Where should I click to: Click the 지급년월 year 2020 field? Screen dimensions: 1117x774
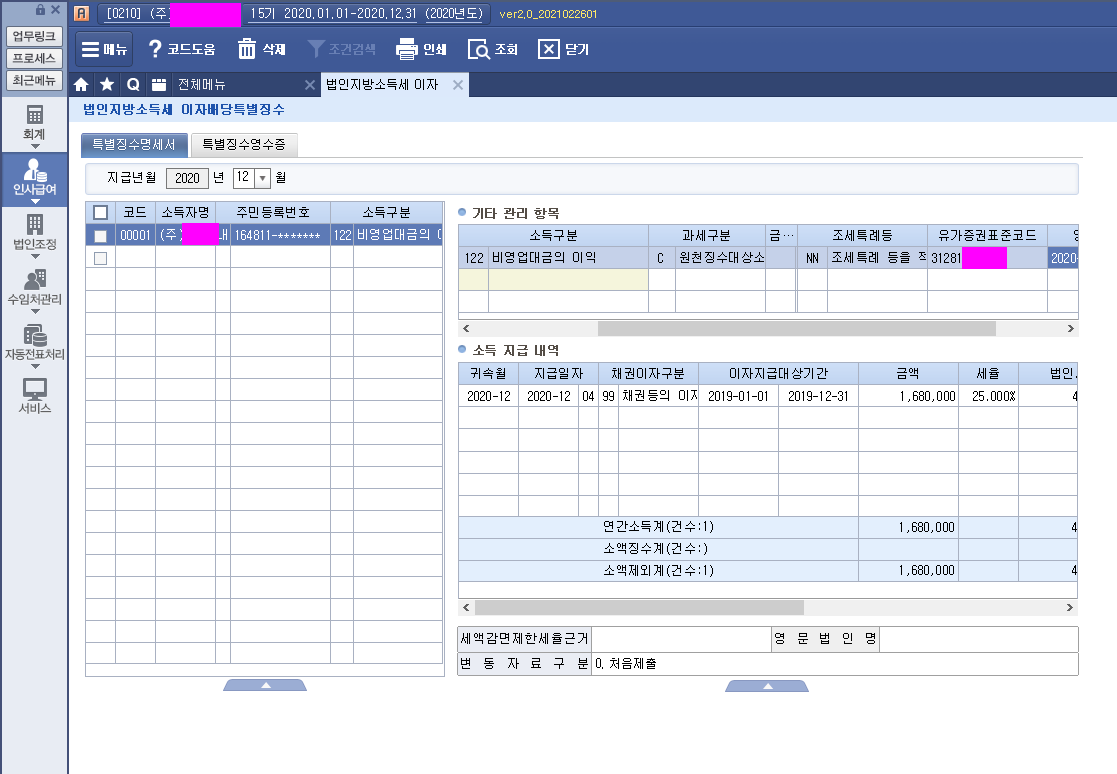pyautogui.click(x=187, y=178)
